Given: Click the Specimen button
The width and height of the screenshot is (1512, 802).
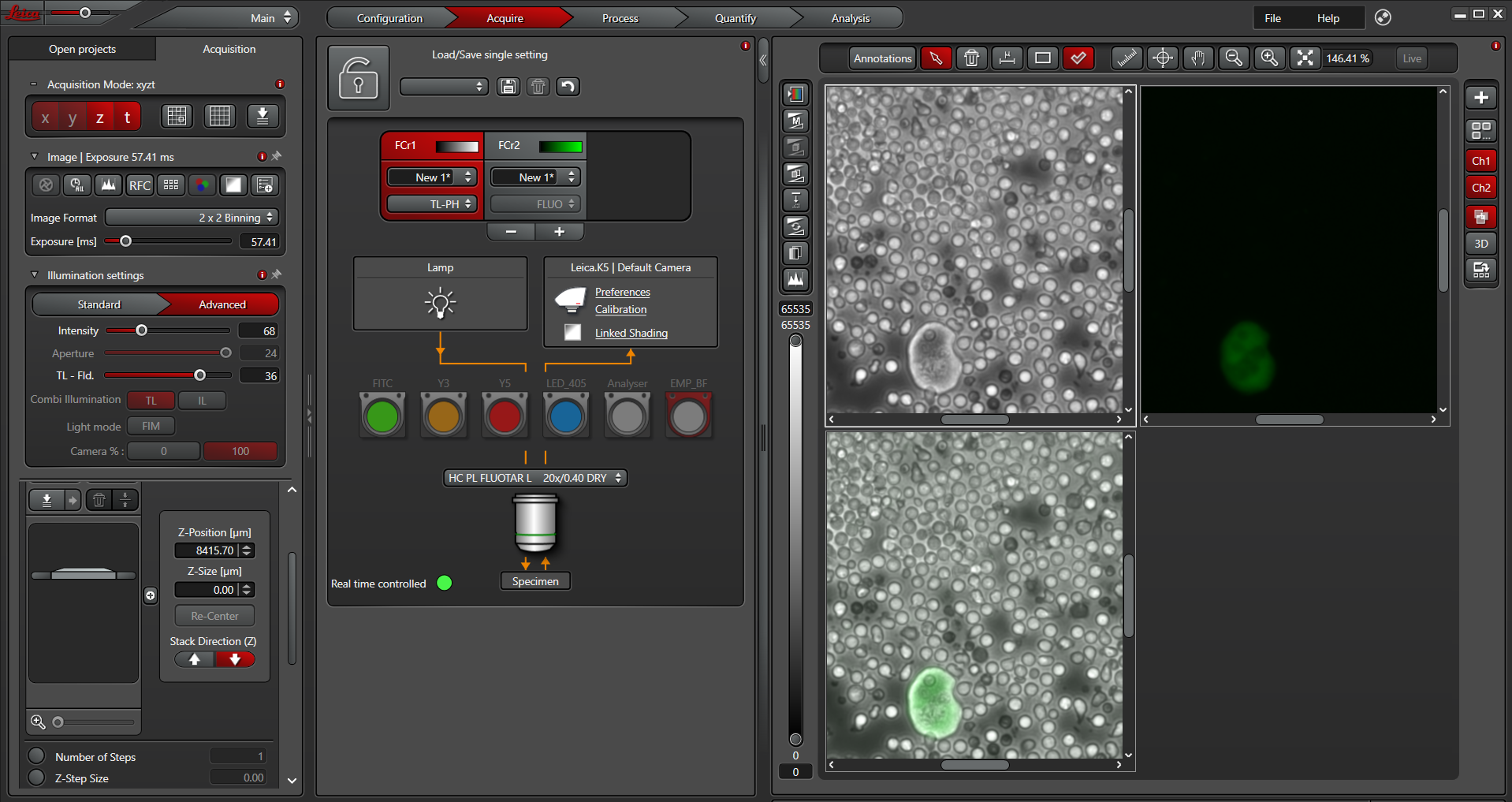Looking at the screenshot, I should (x=535, y=581).
